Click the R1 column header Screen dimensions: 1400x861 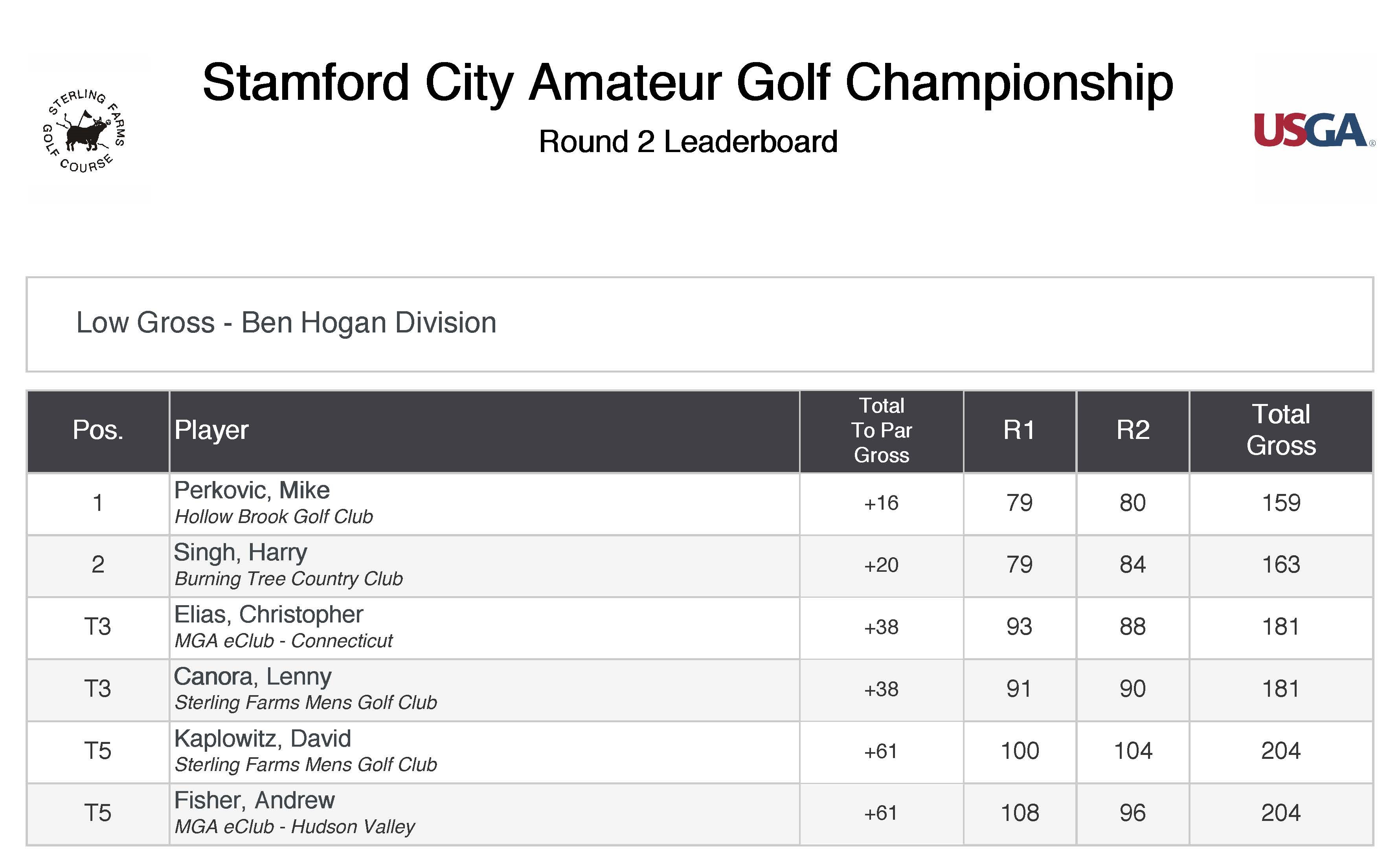(x=1019, y=431)
